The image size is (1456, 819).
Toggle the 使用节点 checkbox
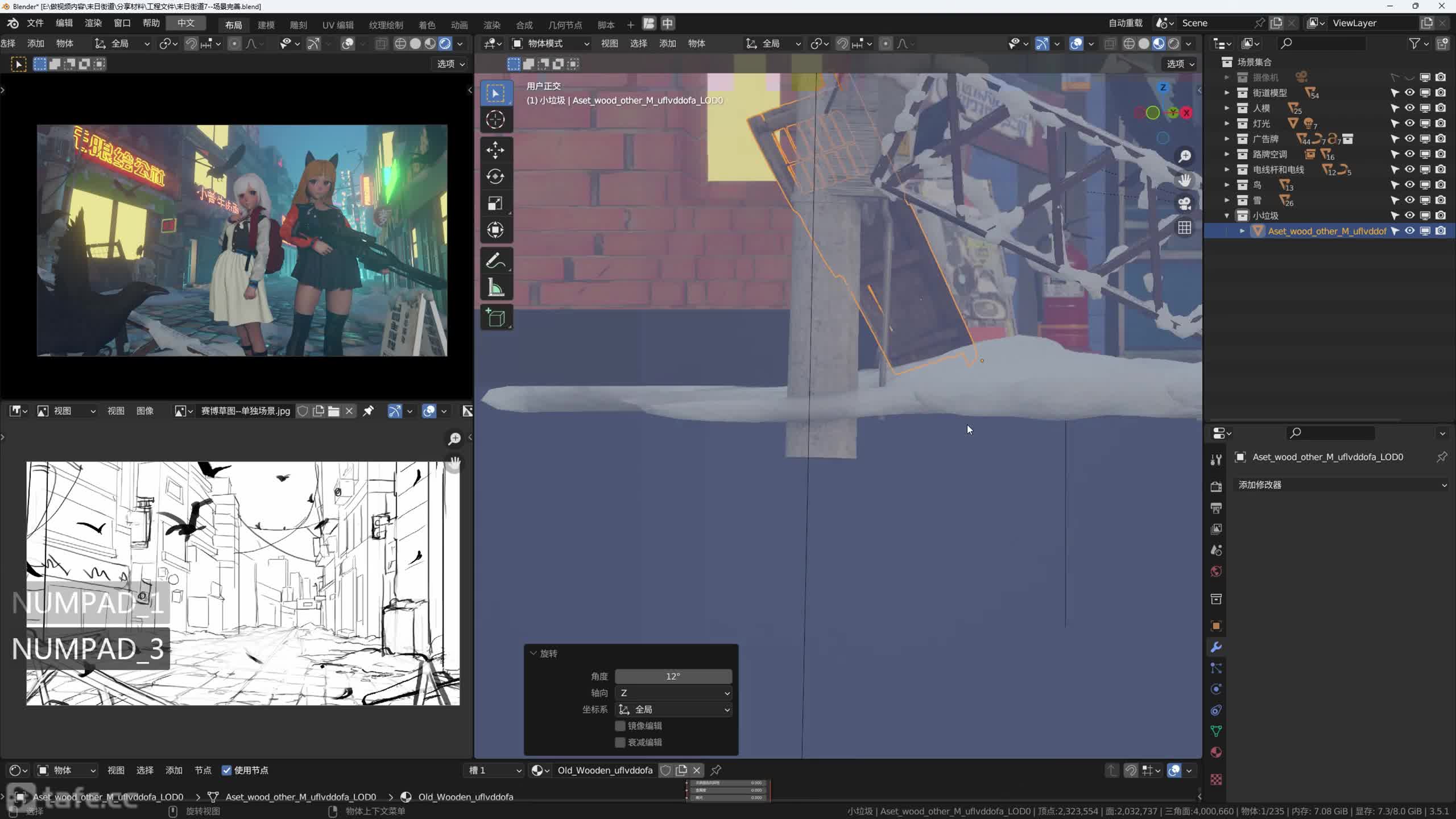click(227, 770)
